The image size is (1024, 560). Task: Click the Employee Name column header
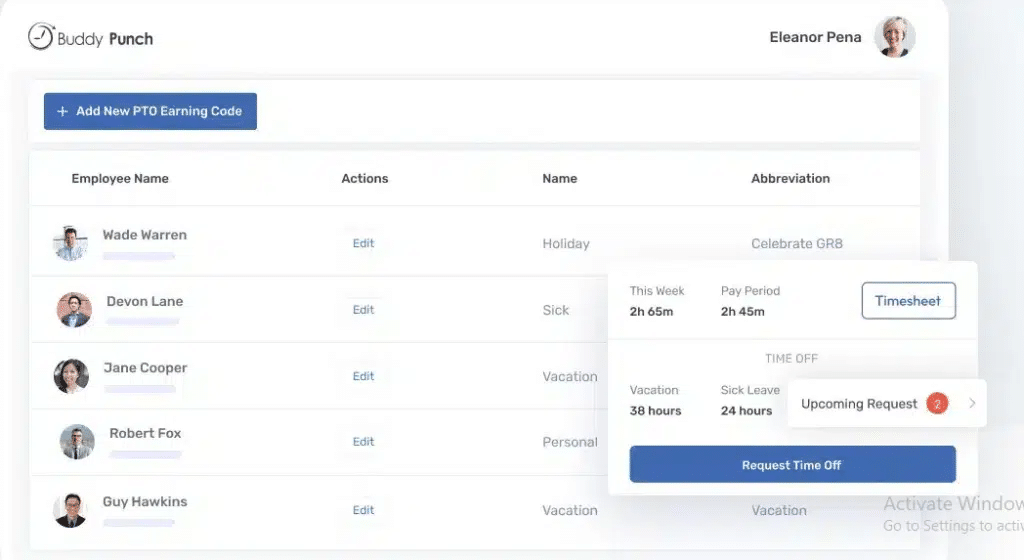[120, 179]
